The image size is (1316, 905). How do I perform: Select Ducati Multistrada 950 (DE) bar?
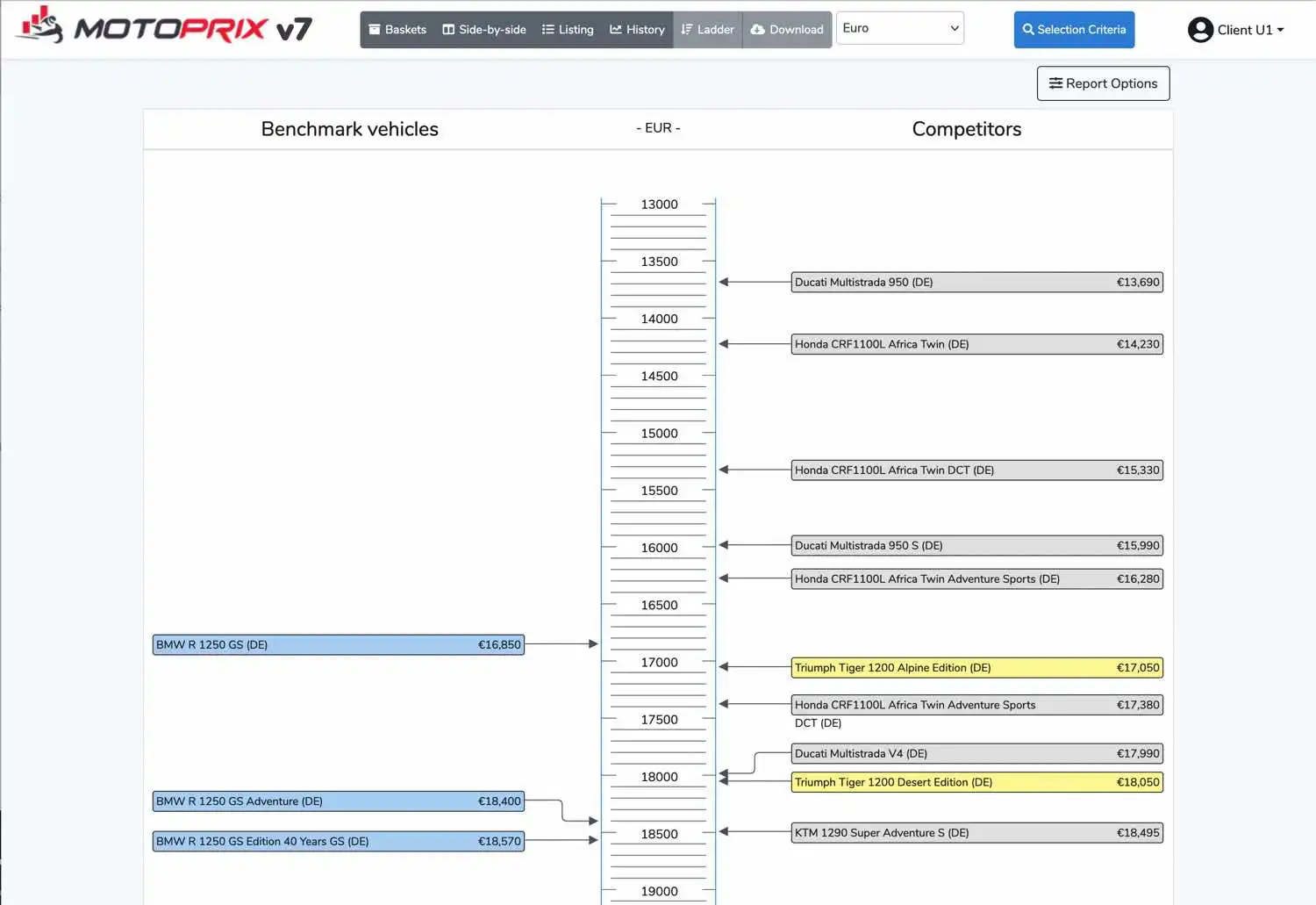[x=977, y=283]
